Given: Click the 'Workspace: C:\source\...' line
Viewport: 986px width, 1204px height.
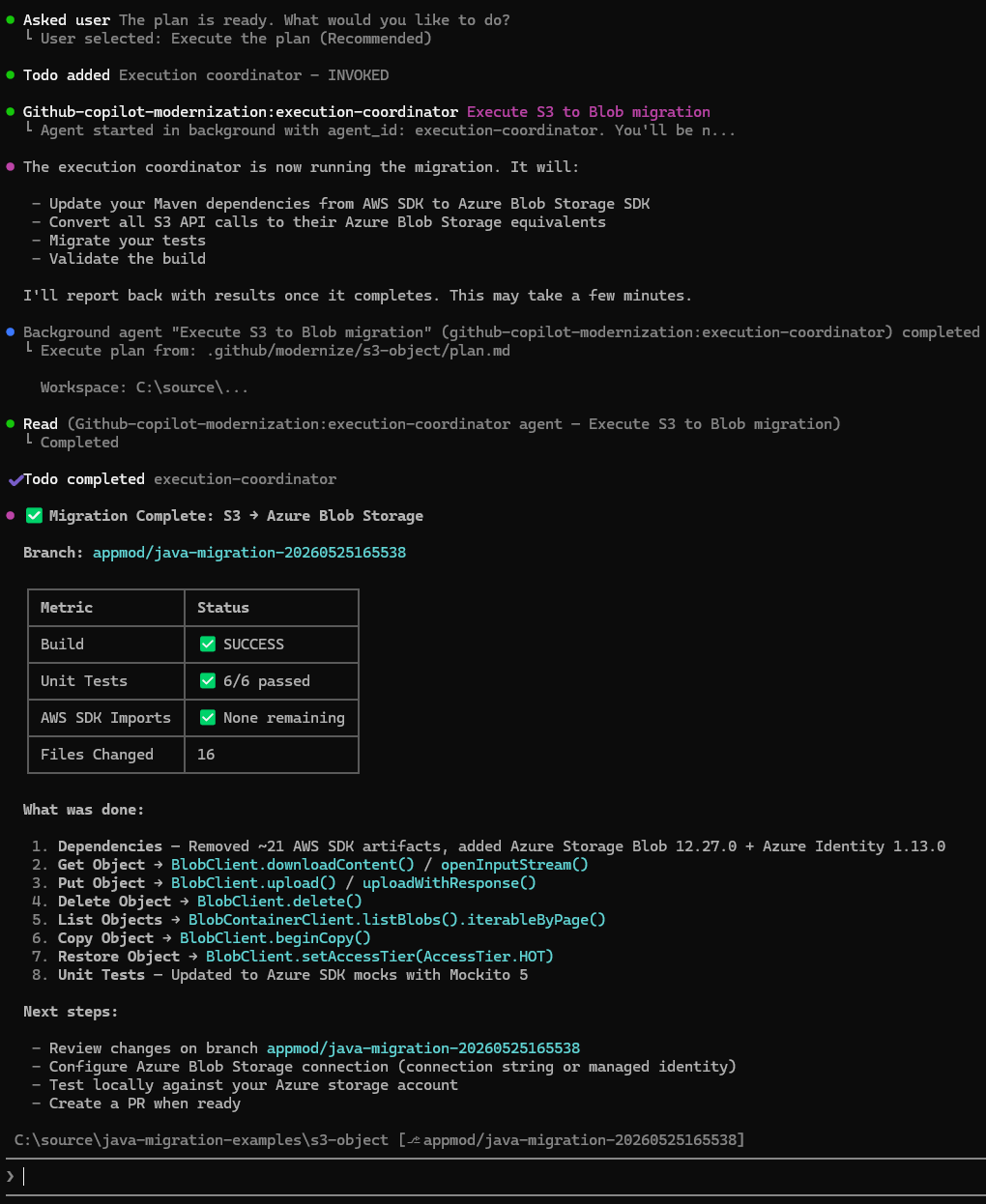Looking at the screenshot, I should 144,387.
